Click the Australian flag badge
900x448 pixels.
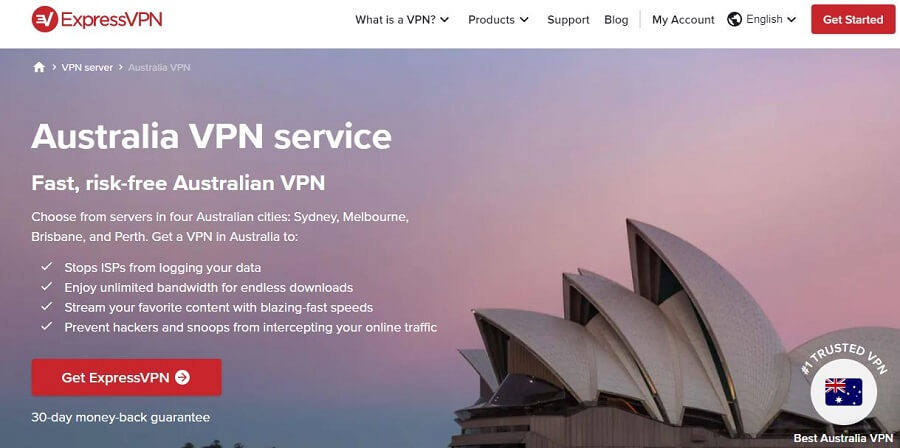(x=843, y=392)
